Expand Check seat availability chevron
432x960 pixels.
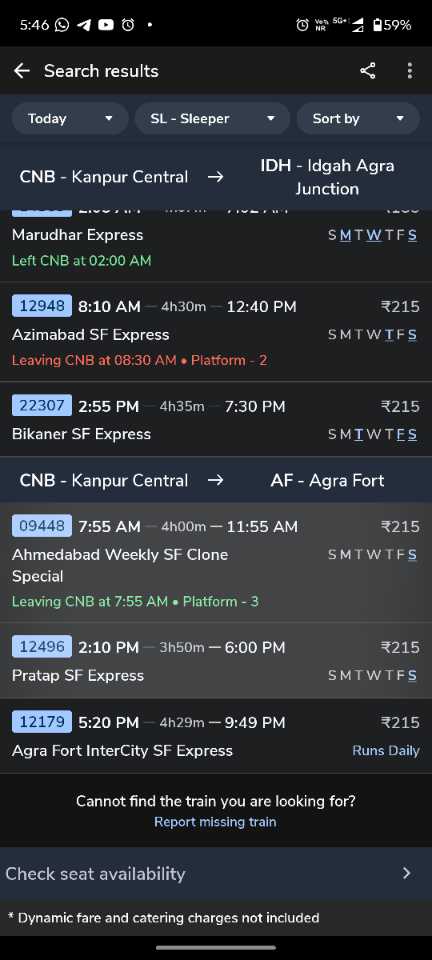(x=406, y=873)
